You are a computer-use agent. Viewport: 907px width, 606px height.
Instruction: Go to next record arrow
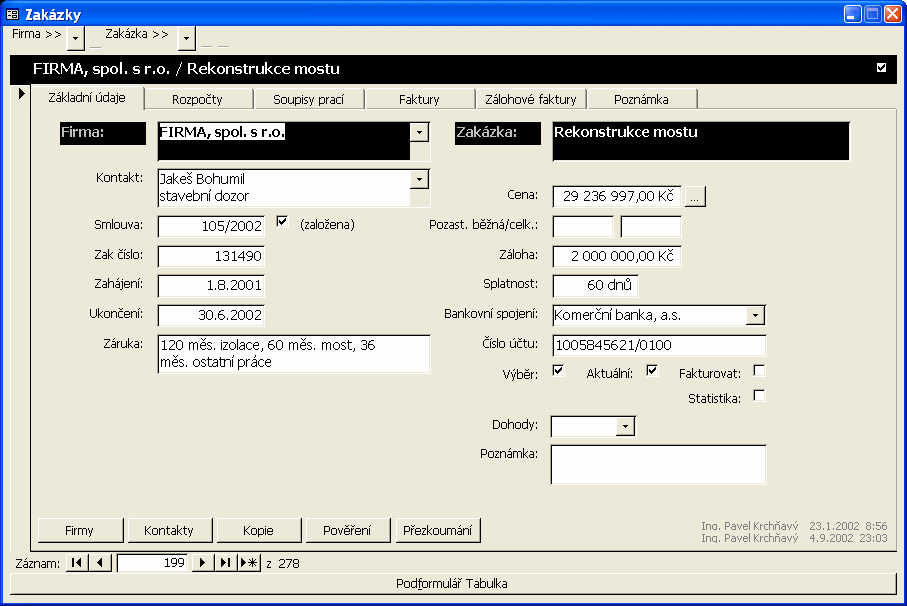[202, 563]
